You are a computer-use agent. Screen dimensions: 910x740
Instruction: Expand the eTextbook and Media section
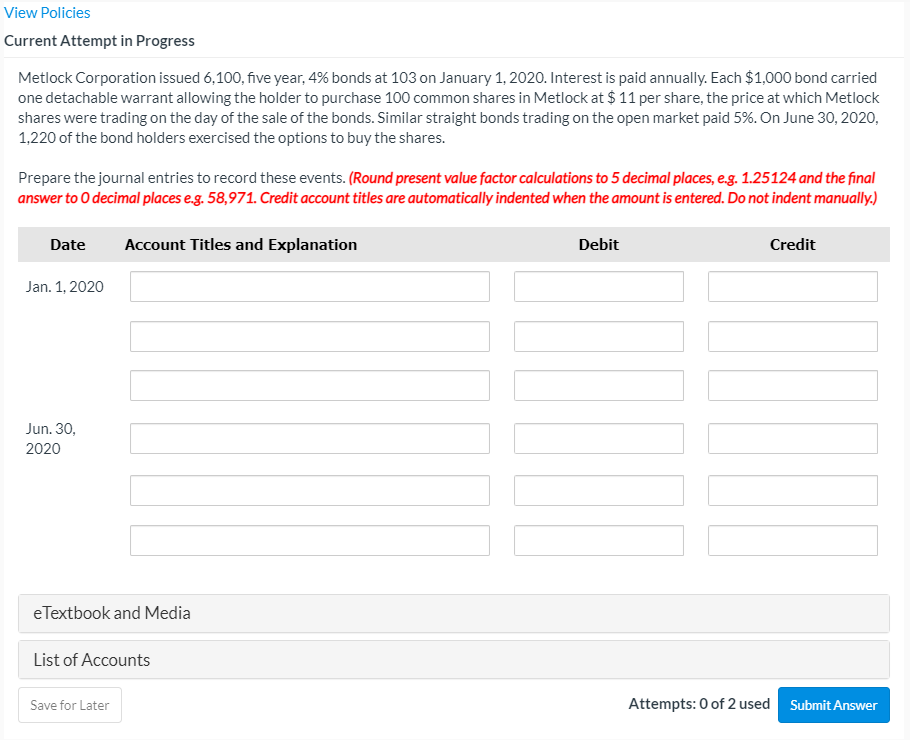tap(112, 613)
